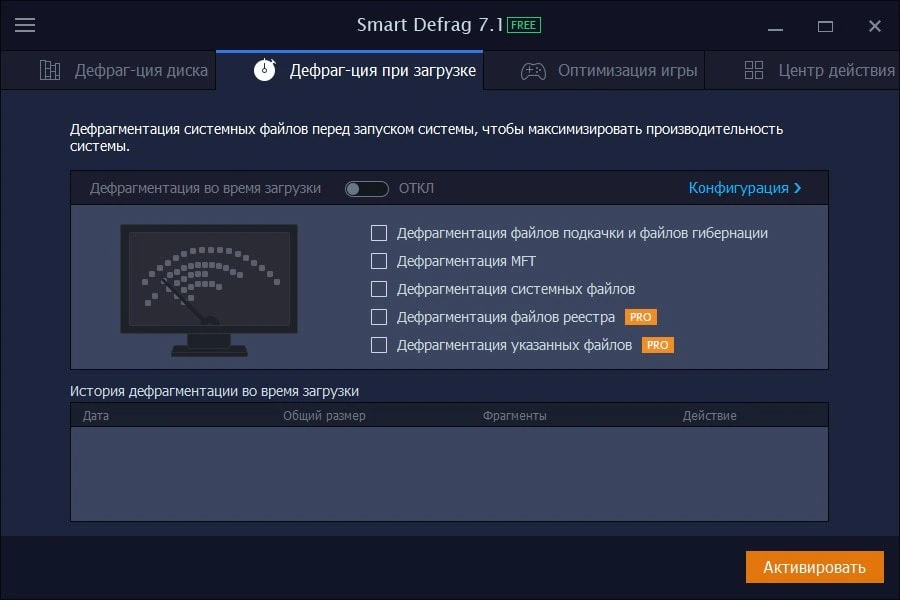Click the green FREE badge

(x=523, y=25)
